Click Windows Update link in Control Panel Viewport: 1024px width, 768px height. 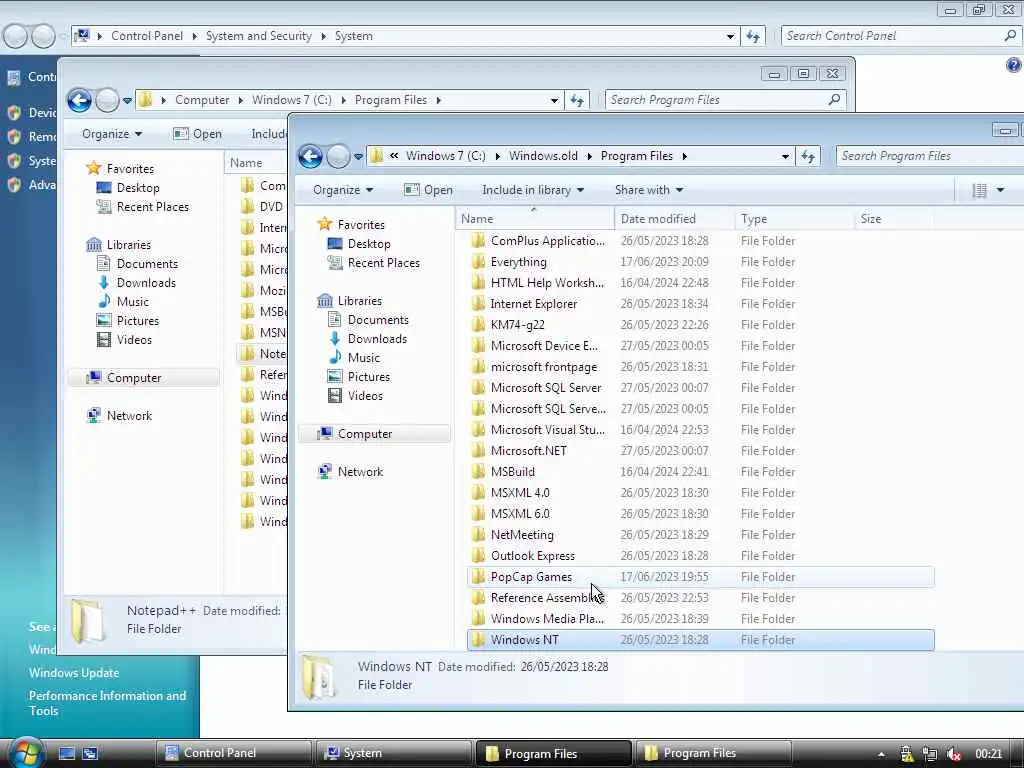tap(74, 673)
